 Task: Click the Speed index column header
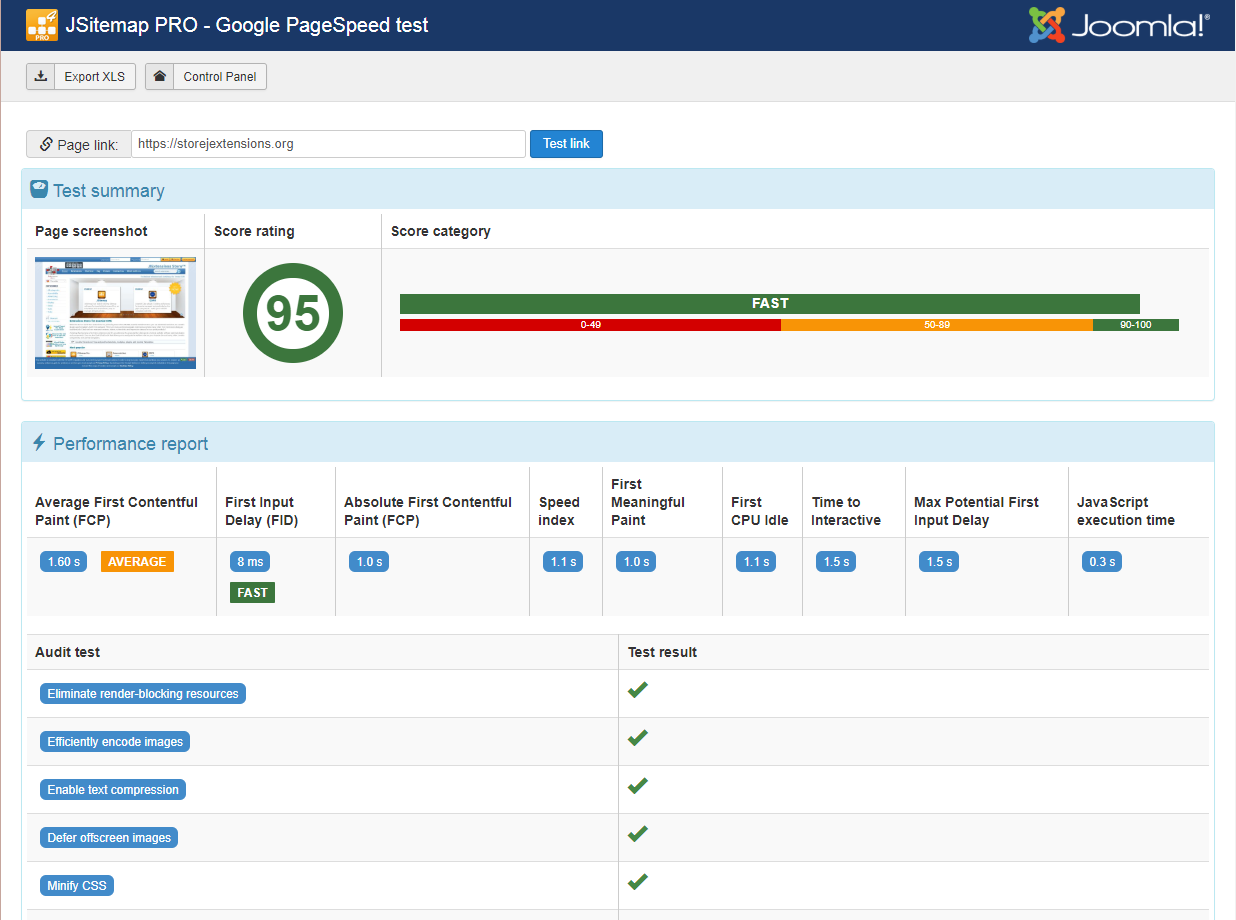click(x=559, y=511)
